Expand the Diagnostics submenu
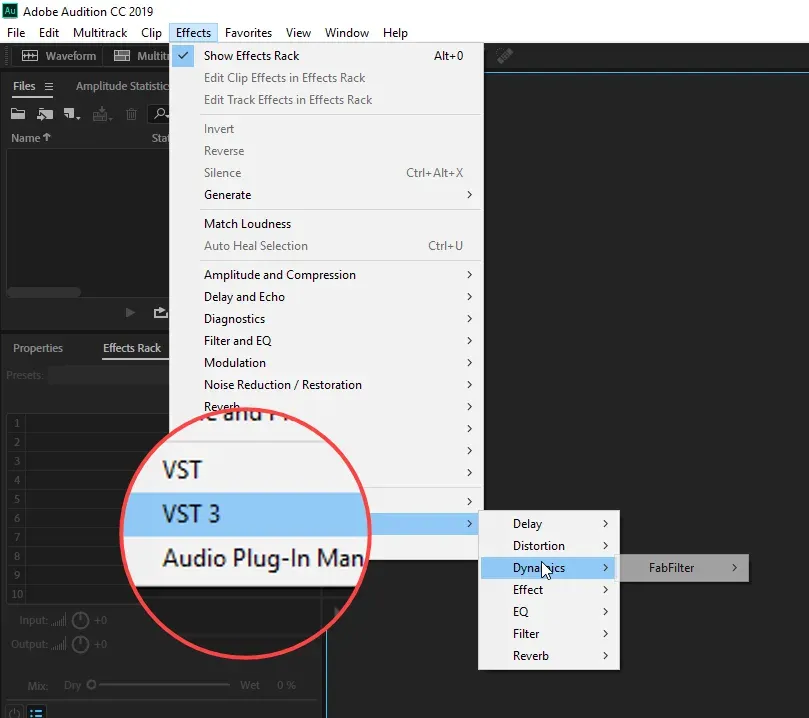 326,319
